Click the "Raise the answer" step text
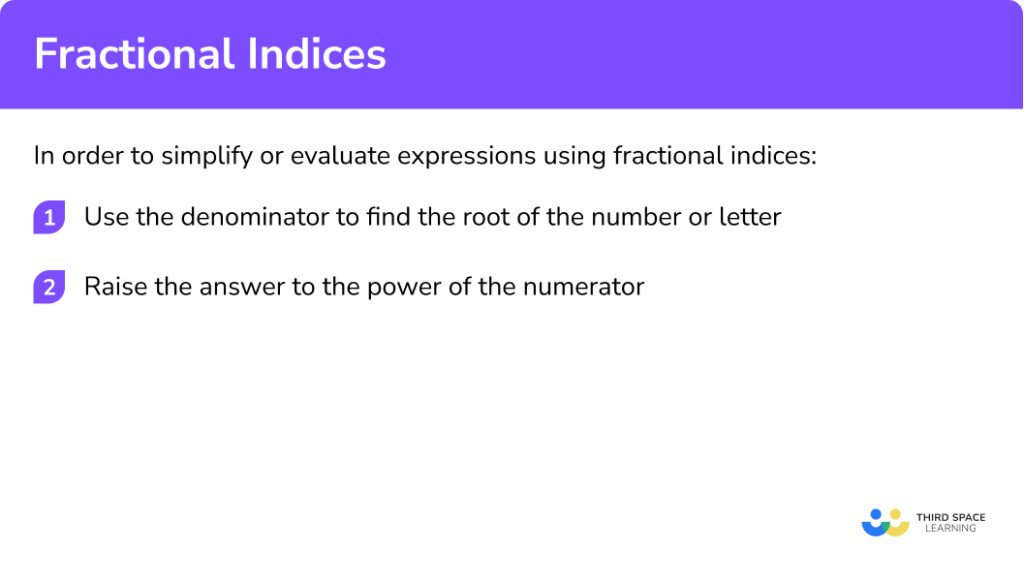The image size is (1024, 581). point(364,287)
